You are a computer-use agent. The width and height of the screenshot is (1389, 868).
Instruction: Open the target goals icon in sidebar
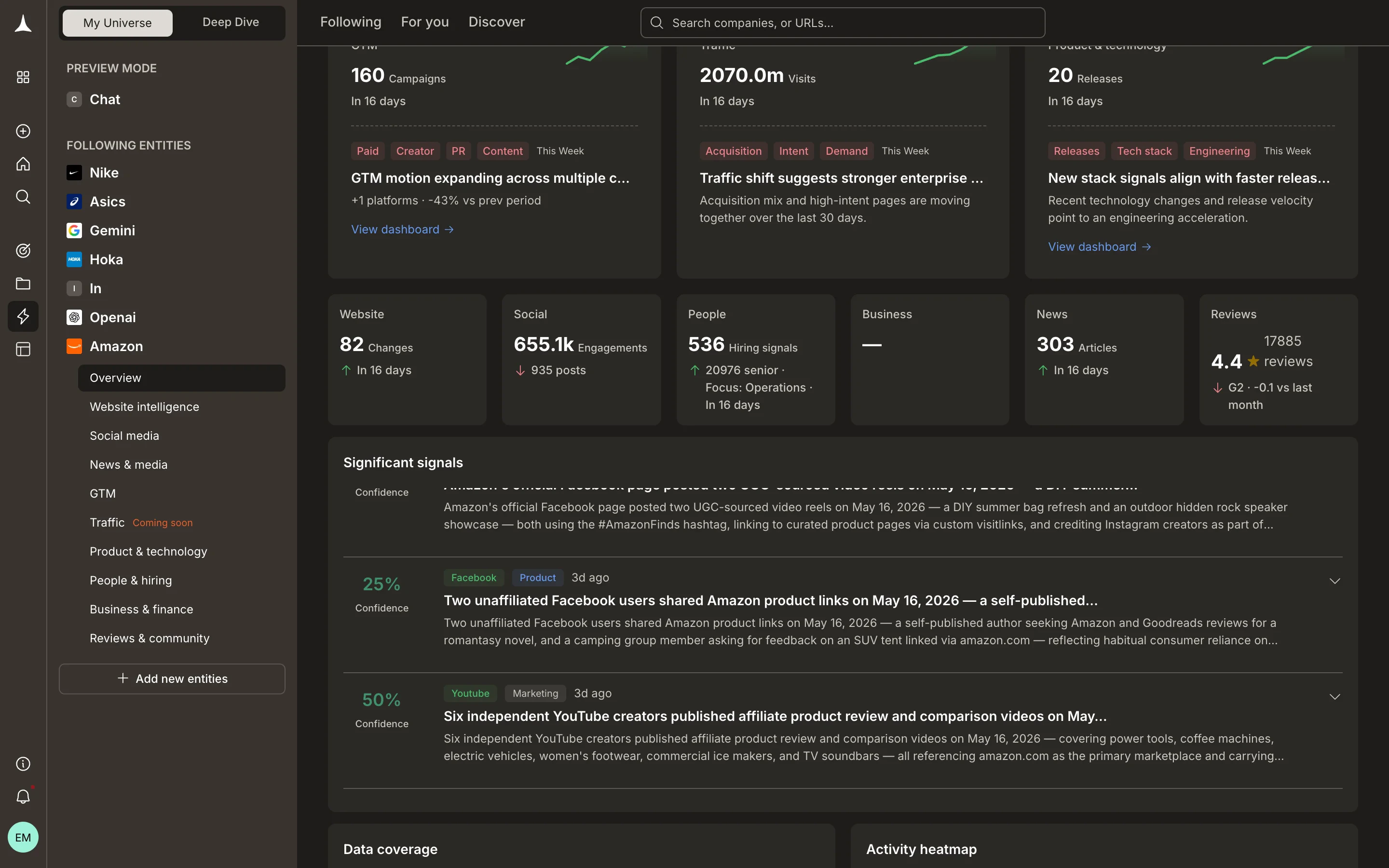tap(23, 250)
